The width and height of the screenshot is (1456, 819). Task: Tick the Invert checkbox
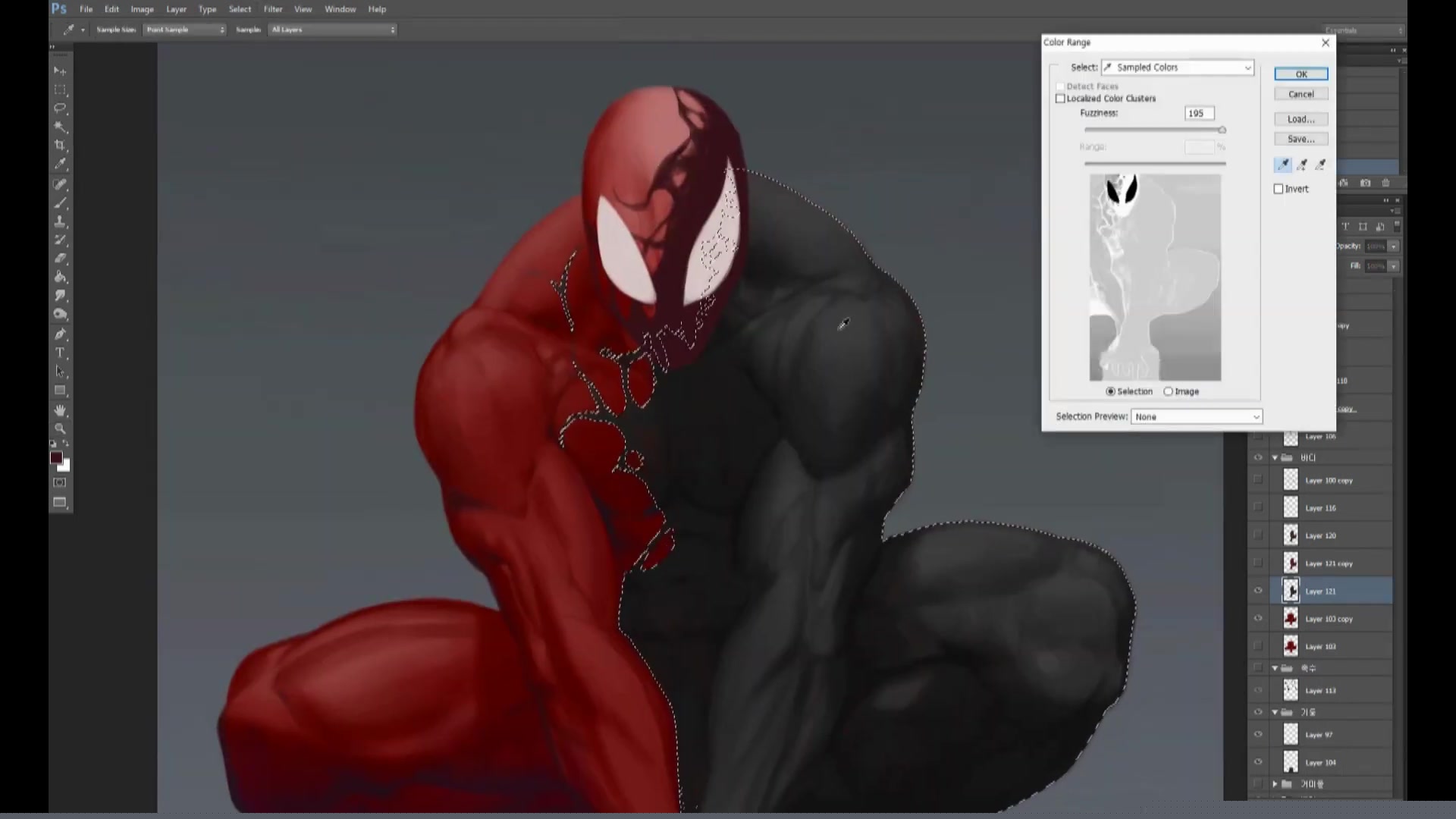point(1279,189)
